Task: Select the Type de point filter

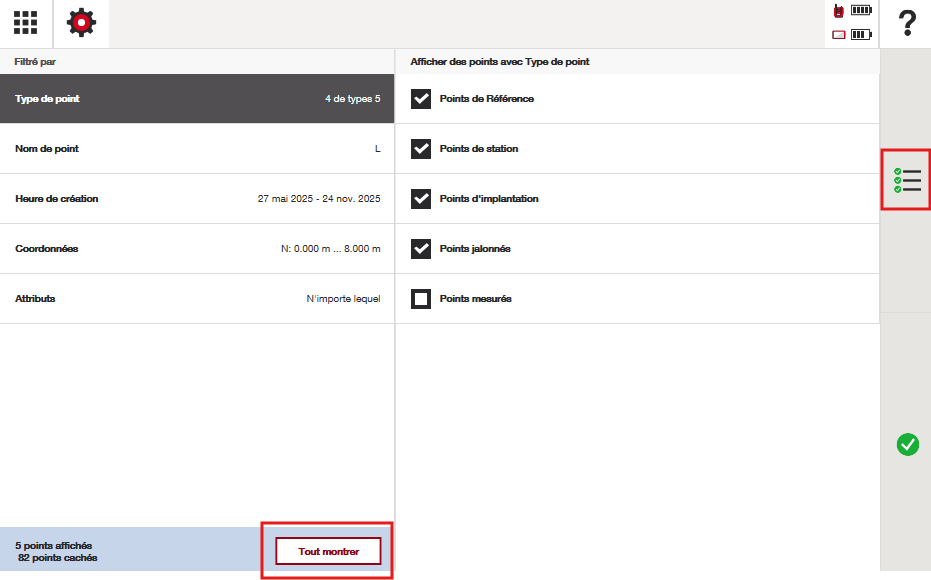Action: point(197,99)
